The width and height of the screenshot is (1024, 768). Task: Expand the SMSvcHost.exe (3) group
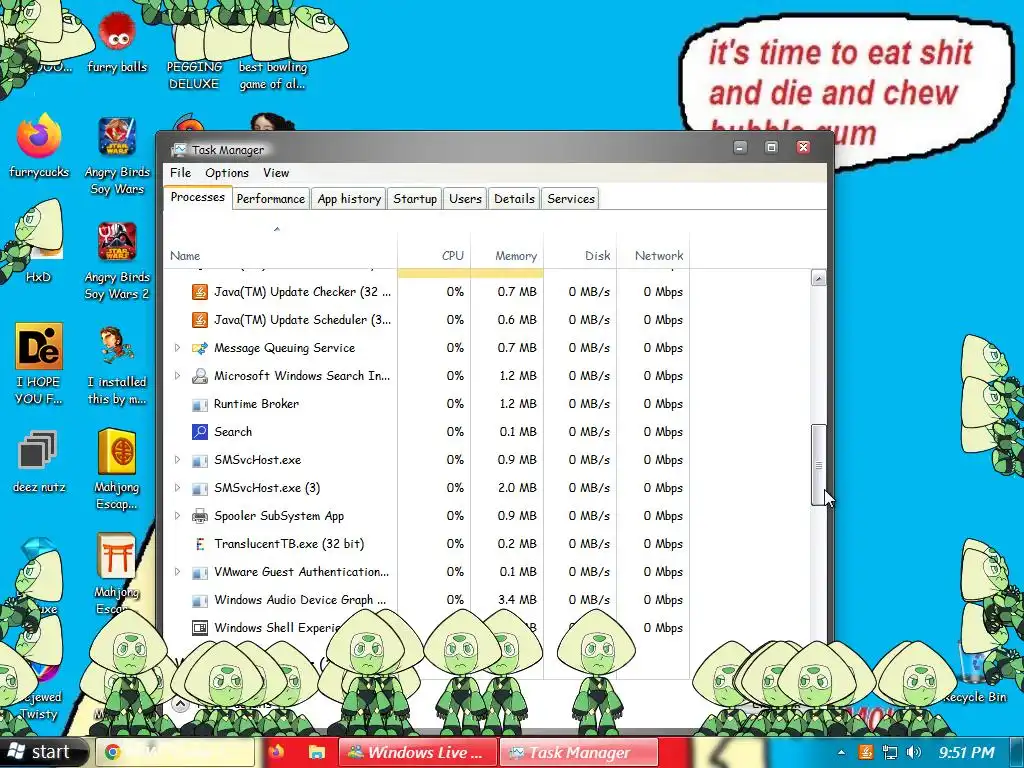[177, 488]
